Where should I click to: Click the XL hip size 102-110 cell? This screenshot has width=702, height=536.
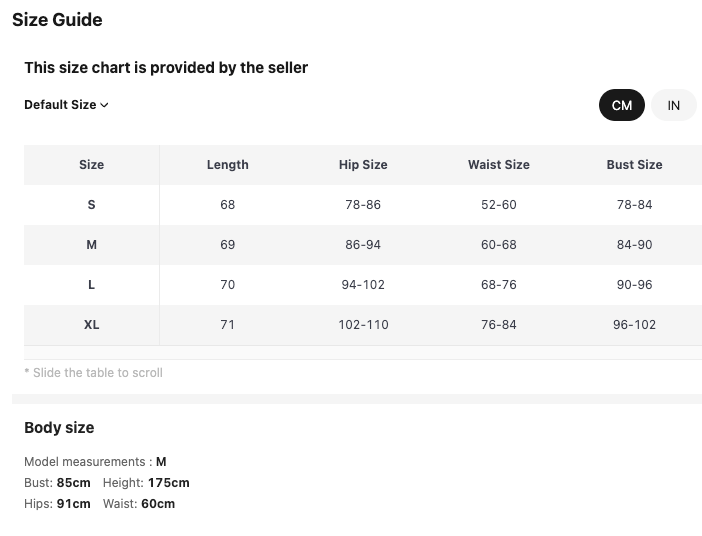pyautogui.click(x=363, y=325)
